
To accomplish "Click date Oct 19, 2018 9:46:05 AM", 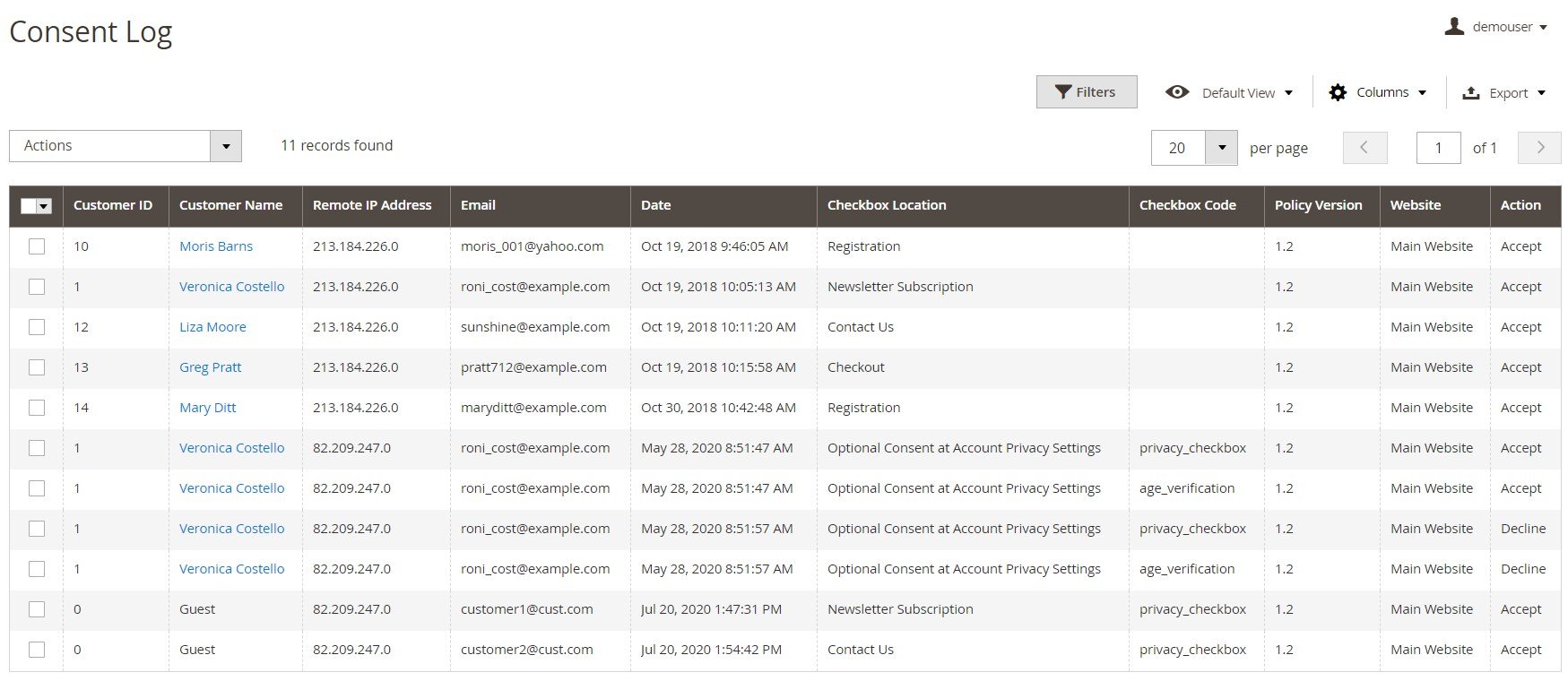I will [x=715, y=246].
